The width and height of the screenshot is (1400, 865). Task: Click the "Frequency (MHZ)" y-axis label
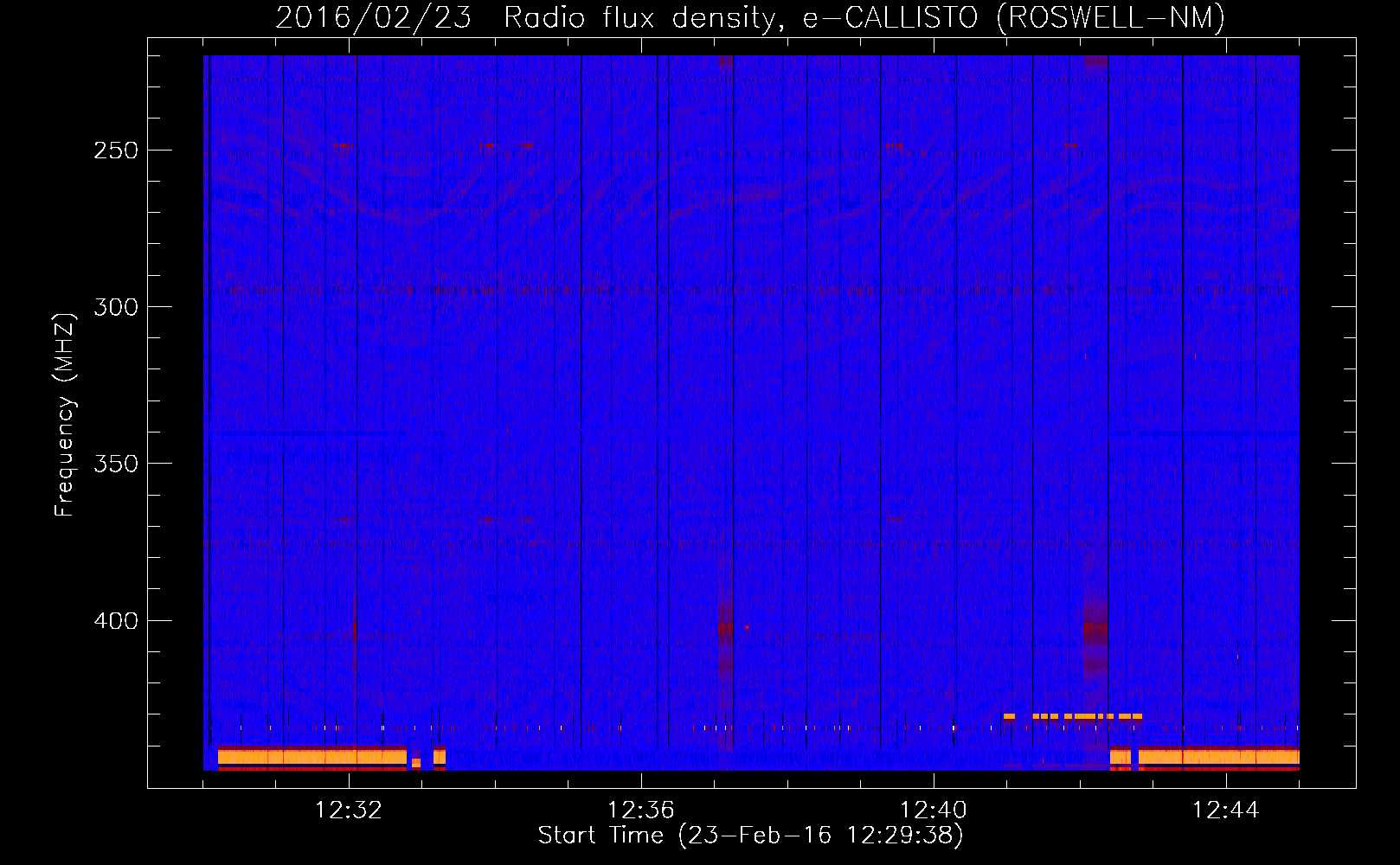point(65,414)
